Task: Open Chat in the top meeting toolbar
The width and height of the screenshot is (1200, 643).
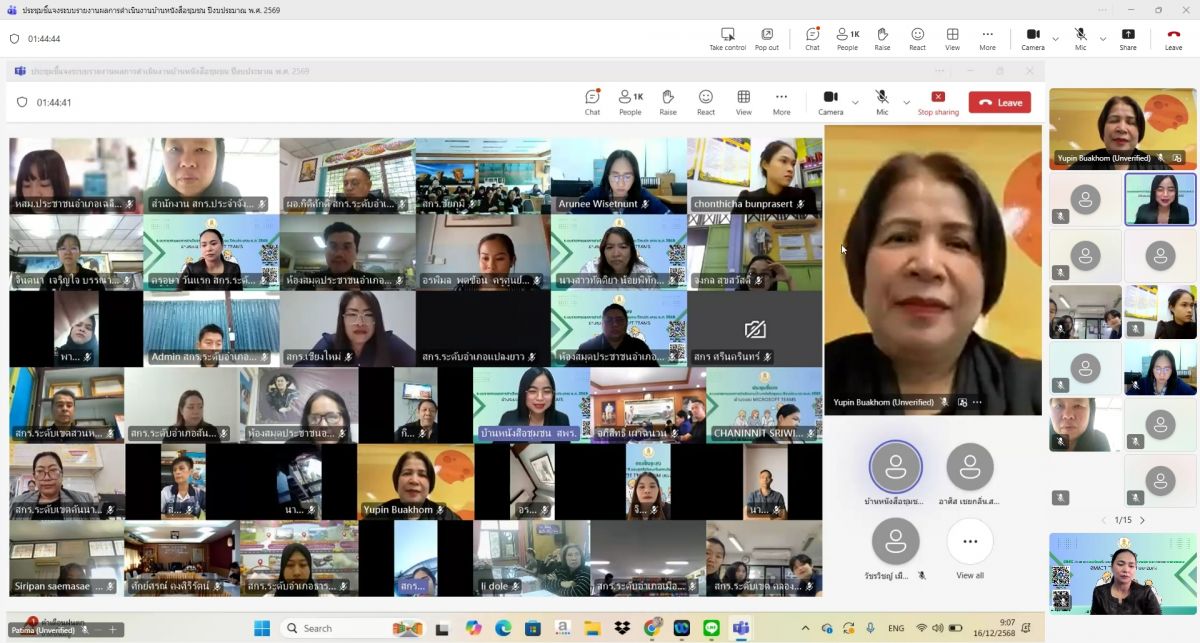Action: [812, 38]
